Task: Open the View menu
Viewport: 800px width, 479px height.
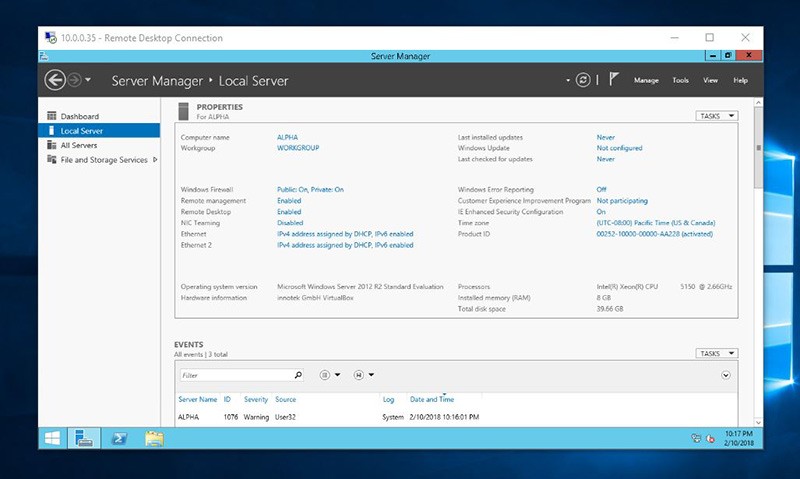Action: point(710,80)
